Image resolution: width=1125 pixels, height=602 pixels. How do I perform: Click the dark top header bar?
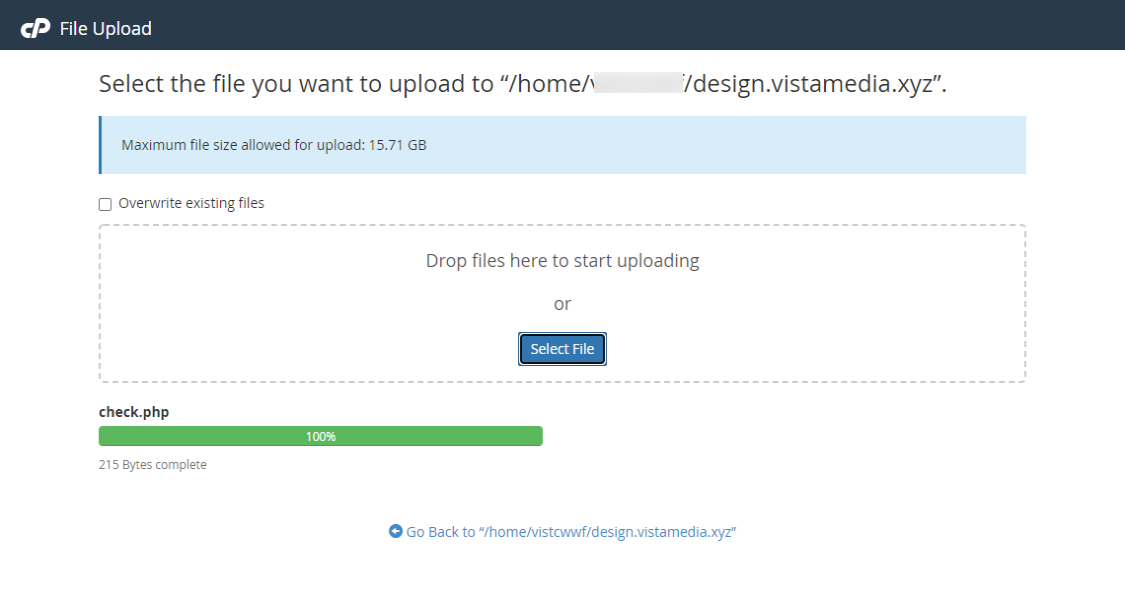click(562, 25)
